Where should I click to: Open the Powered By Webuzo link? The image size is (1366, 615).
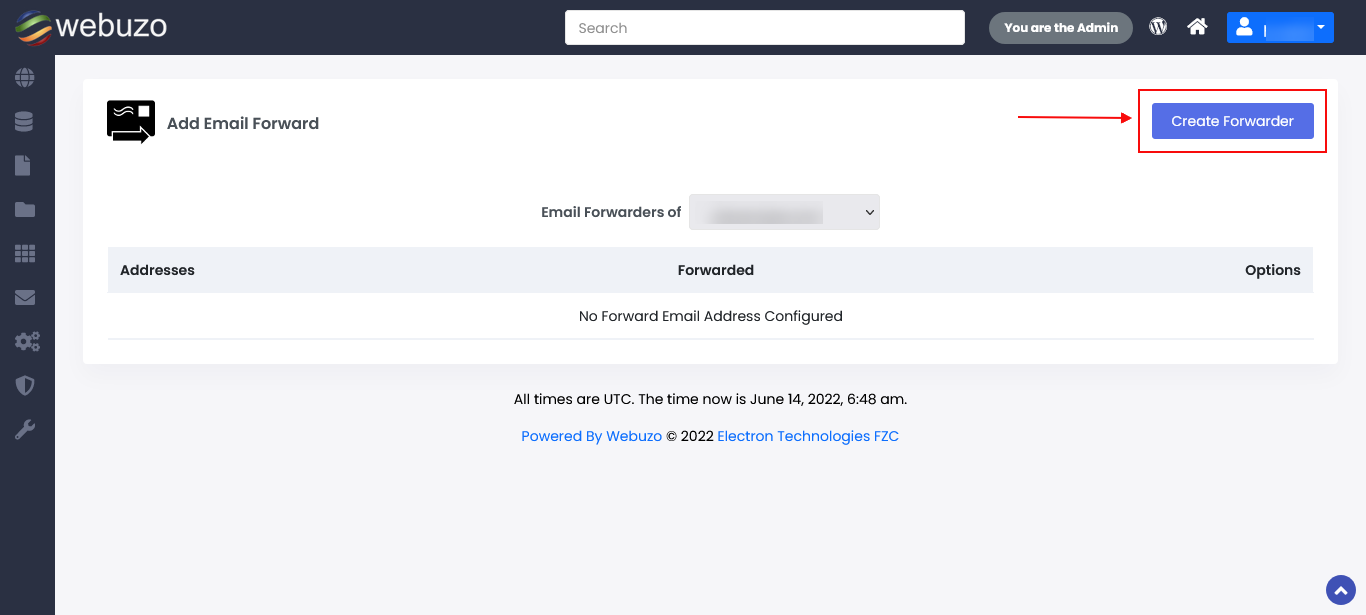click(x=591, y=436)
